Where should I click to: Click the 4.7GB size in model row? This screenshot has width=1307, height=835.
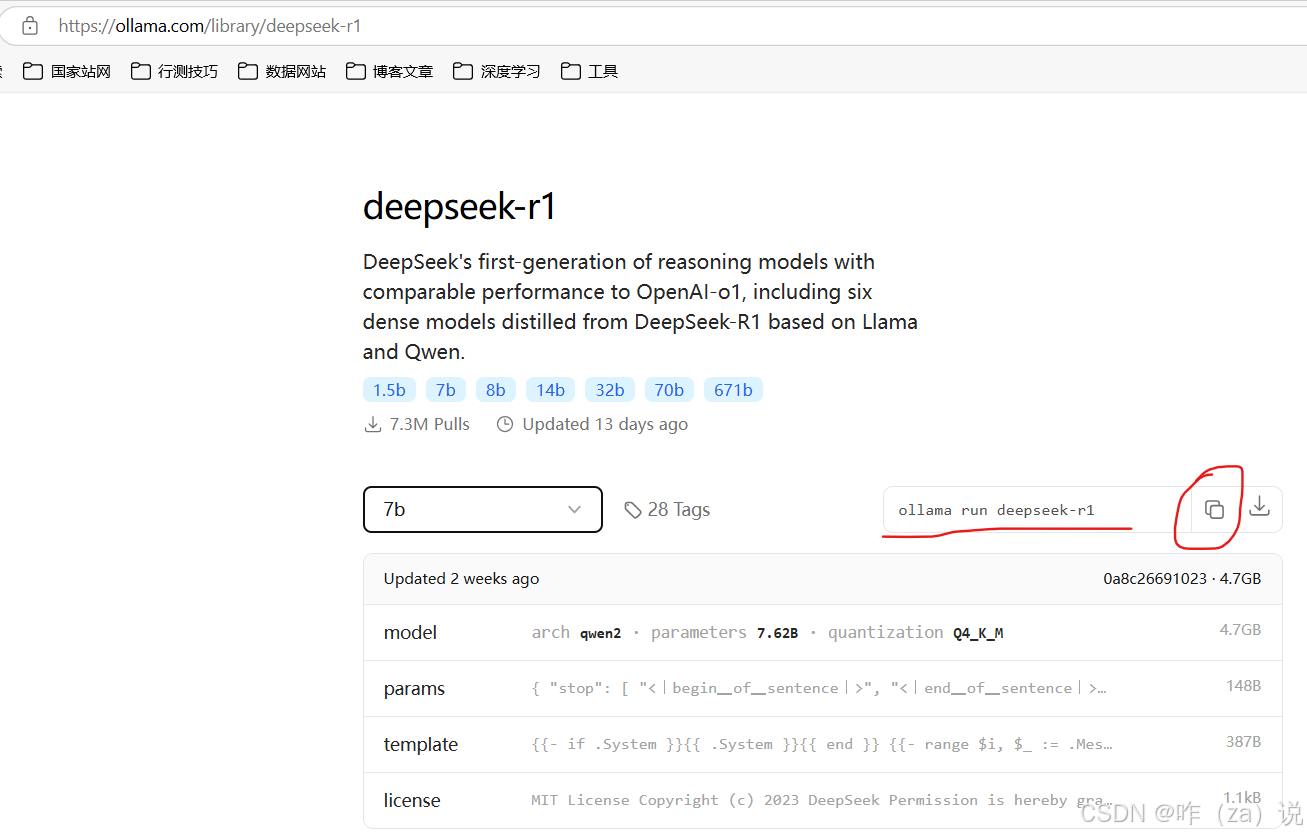(x=1240, y=630)
